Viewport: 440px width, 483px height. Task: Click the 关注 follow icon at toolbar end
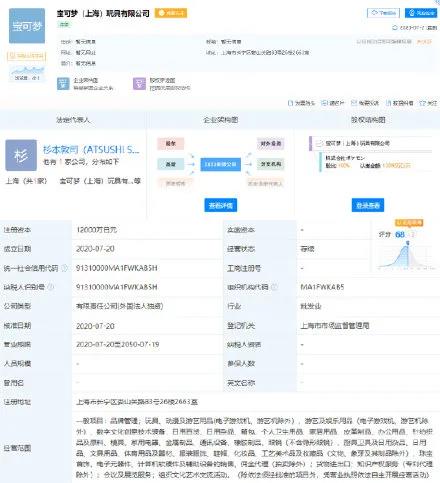[x=423, y=103]
